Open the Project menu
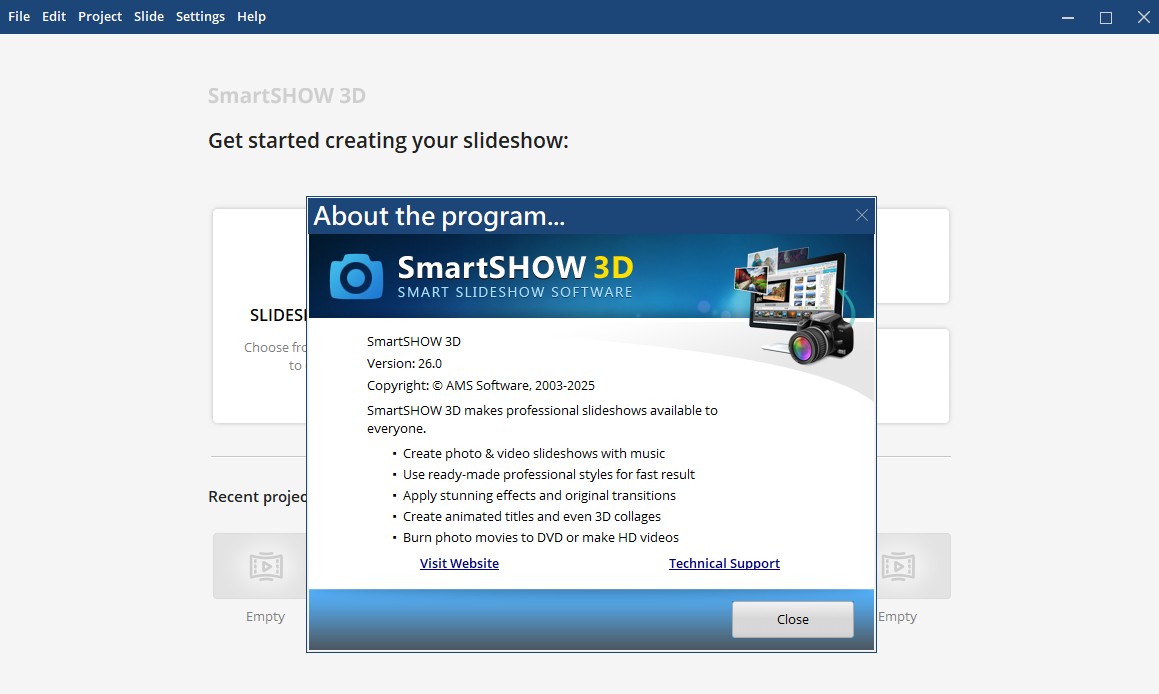Screen dimensions: 1159x694 [x=100, y=17]
